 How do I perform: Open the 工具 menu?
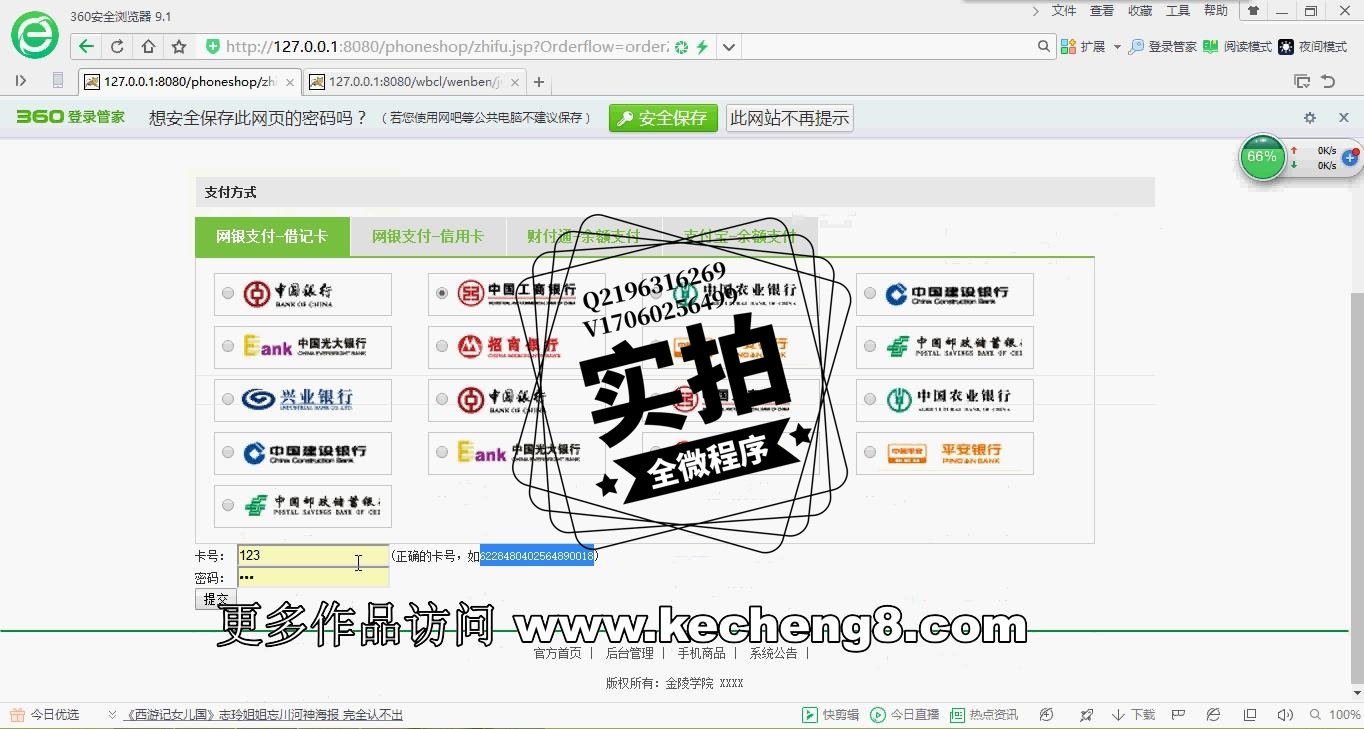1178,11
